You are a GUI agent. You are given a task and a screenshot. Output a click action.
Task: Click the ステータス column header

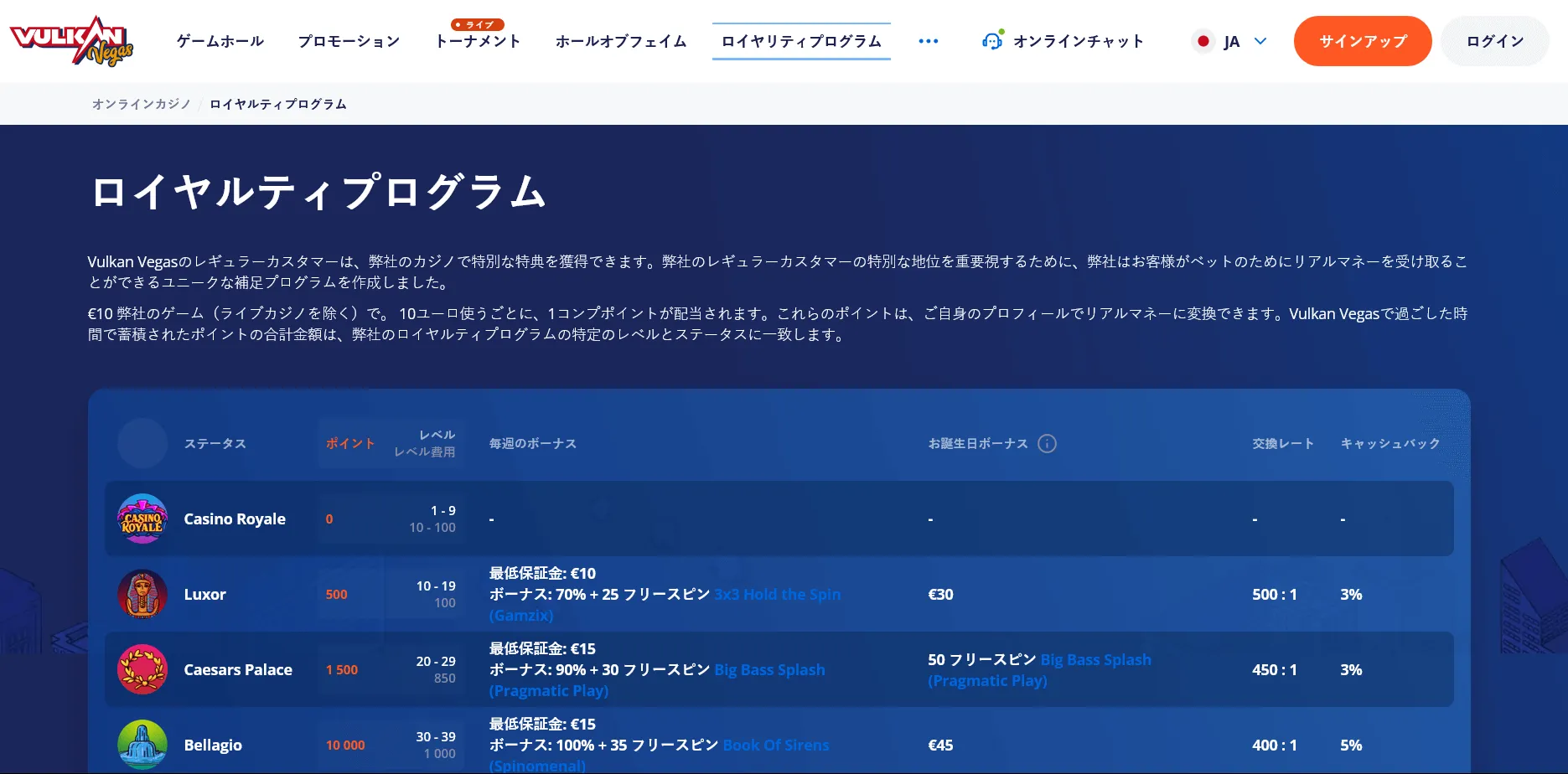(x=215, y=443)
